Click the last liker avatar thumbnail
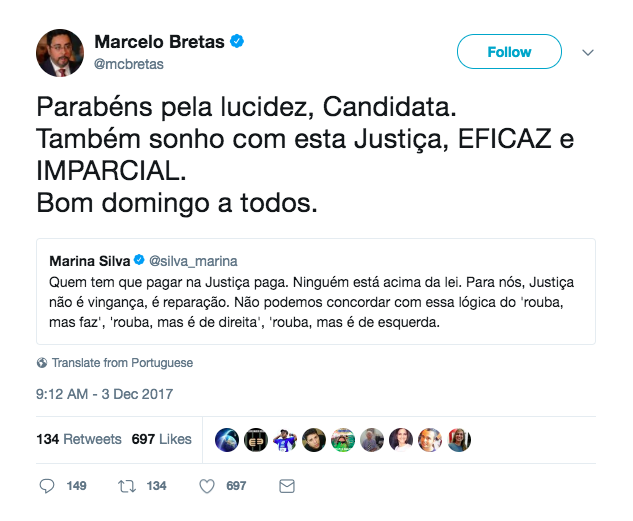Screen dimensions: 633x521 coord(458,440)
